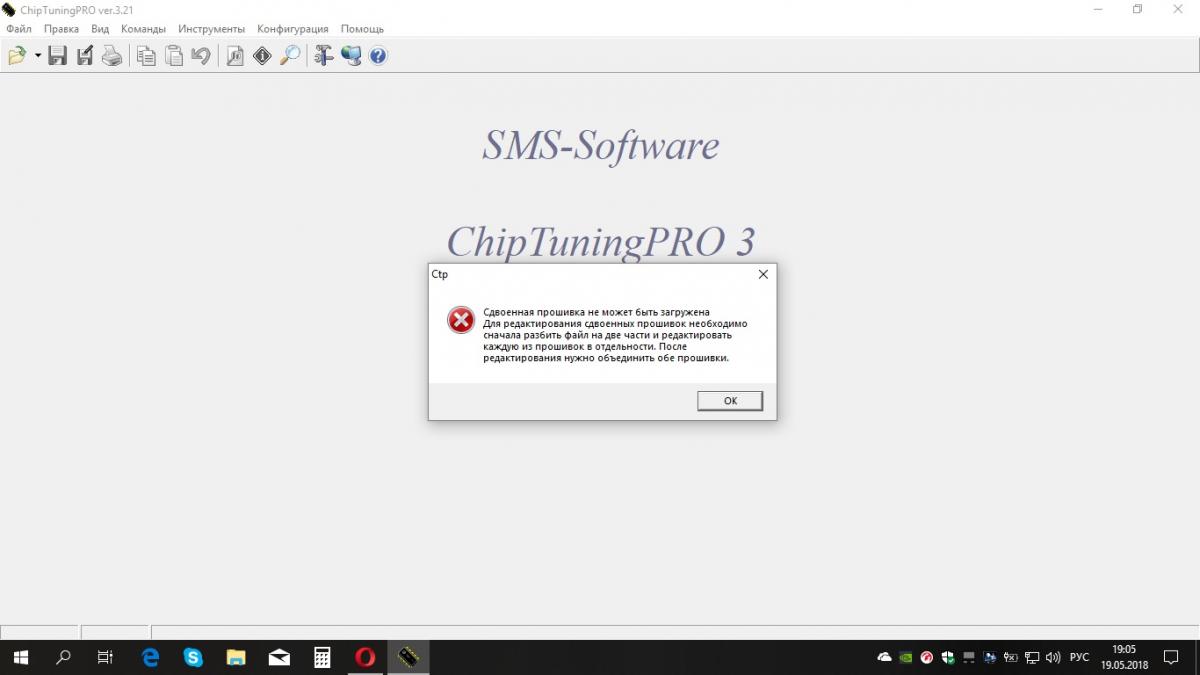
Task: Click the save floppy disk icon
Action: [58, 56]
